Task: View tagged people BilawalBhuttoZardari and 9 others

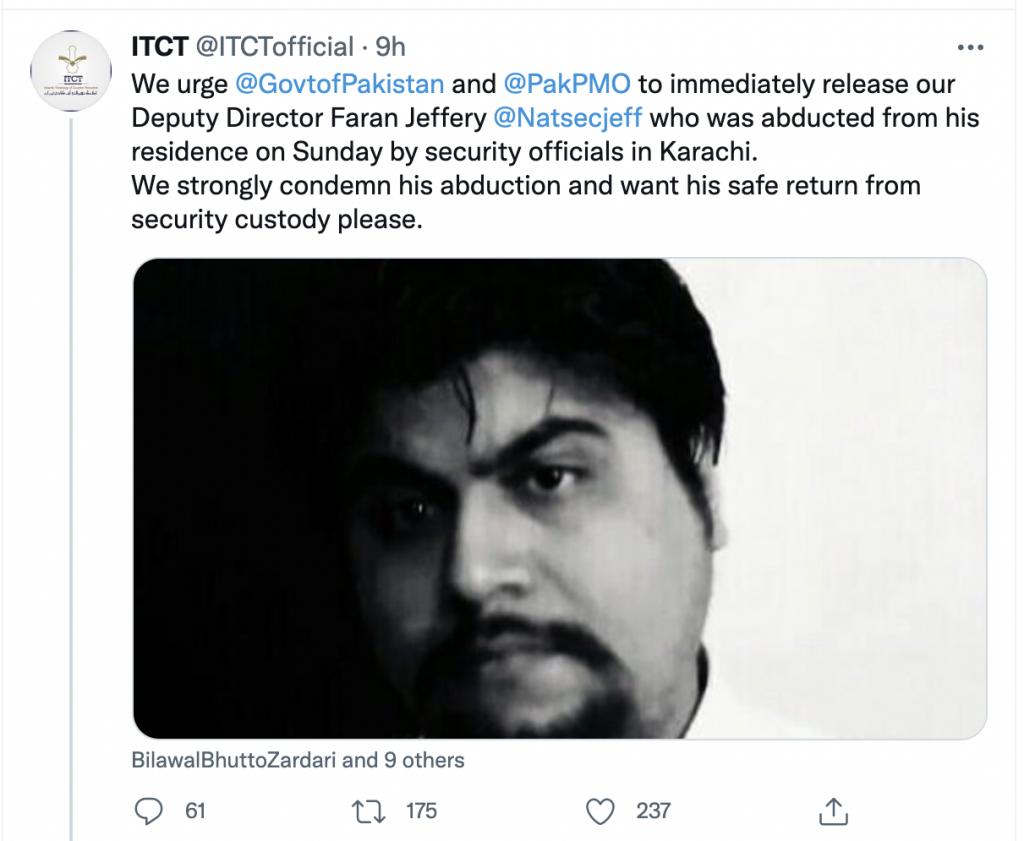Action: pyautogui.click(x=298, y=760)
